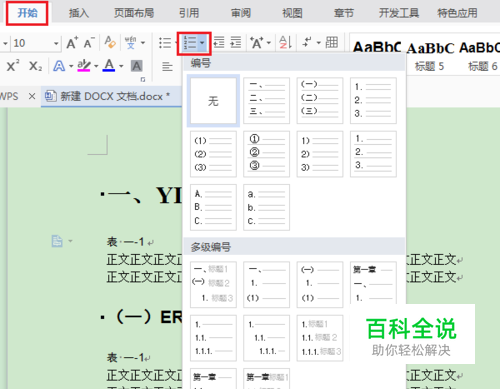Switch to the 视图 tab
The image size is (500, 389).
click(292, 13)
